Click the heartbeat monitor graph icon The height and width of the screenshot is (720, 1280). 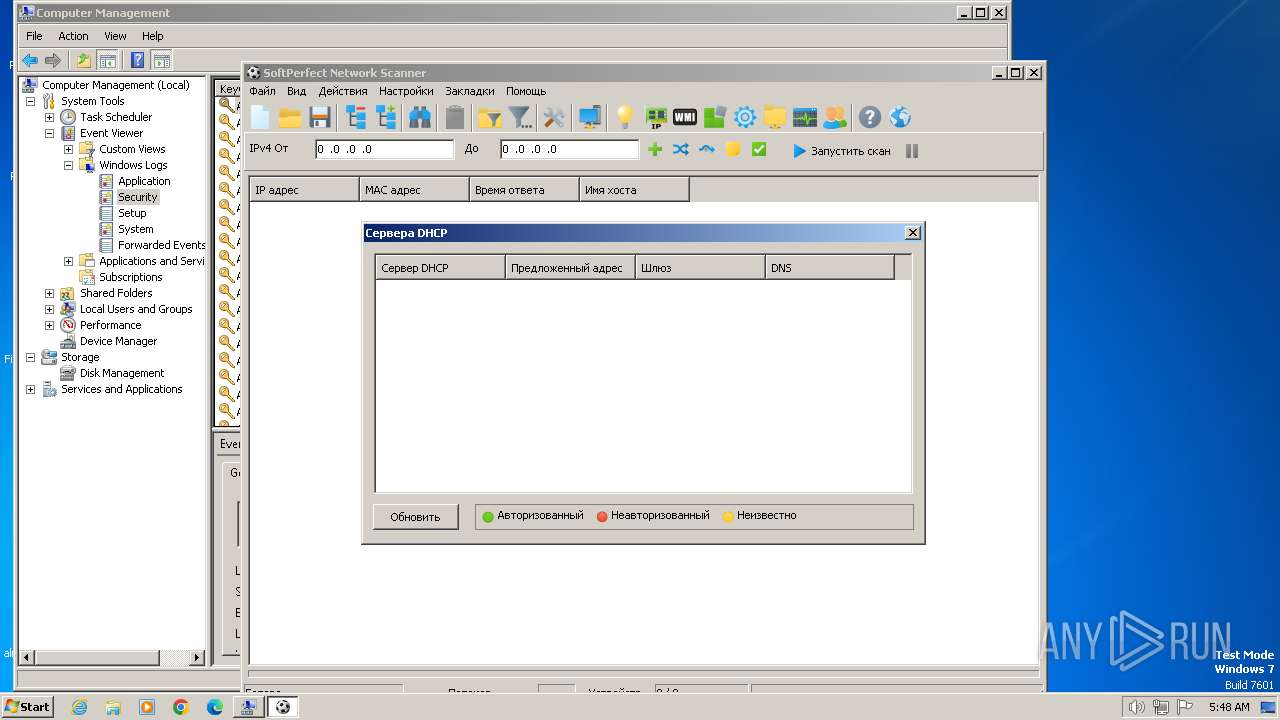coord(805,117)
